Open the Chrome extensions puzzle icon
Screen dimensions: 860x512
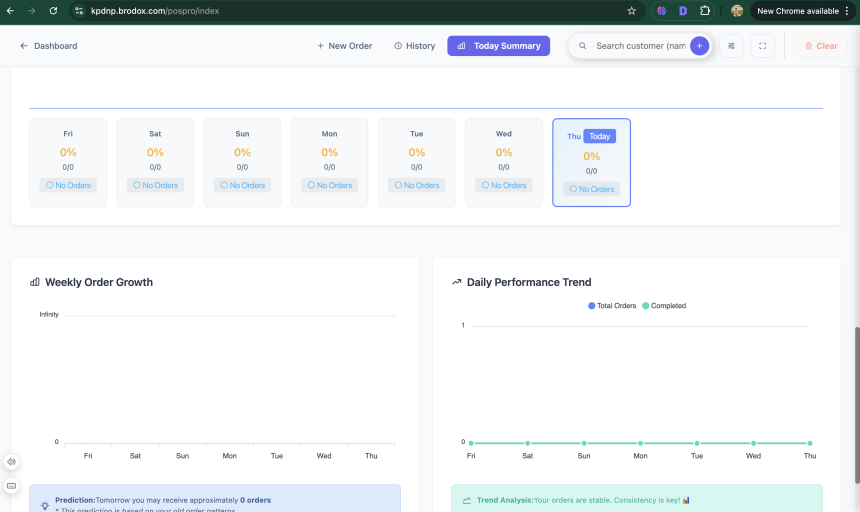coord(705,11)
